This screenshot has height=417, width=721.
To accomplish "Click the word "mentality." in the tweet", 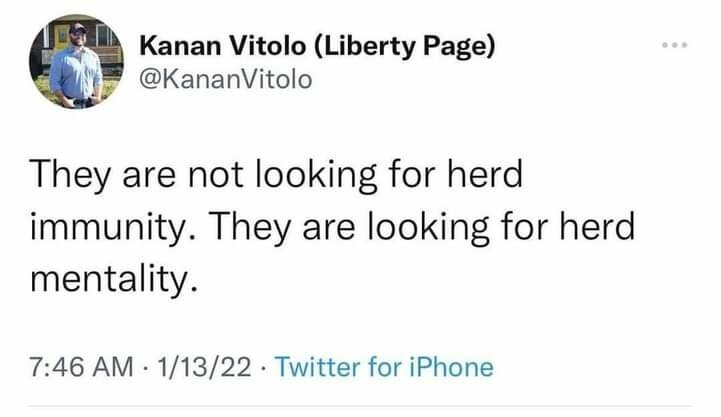I will click(x=108, y=279).
